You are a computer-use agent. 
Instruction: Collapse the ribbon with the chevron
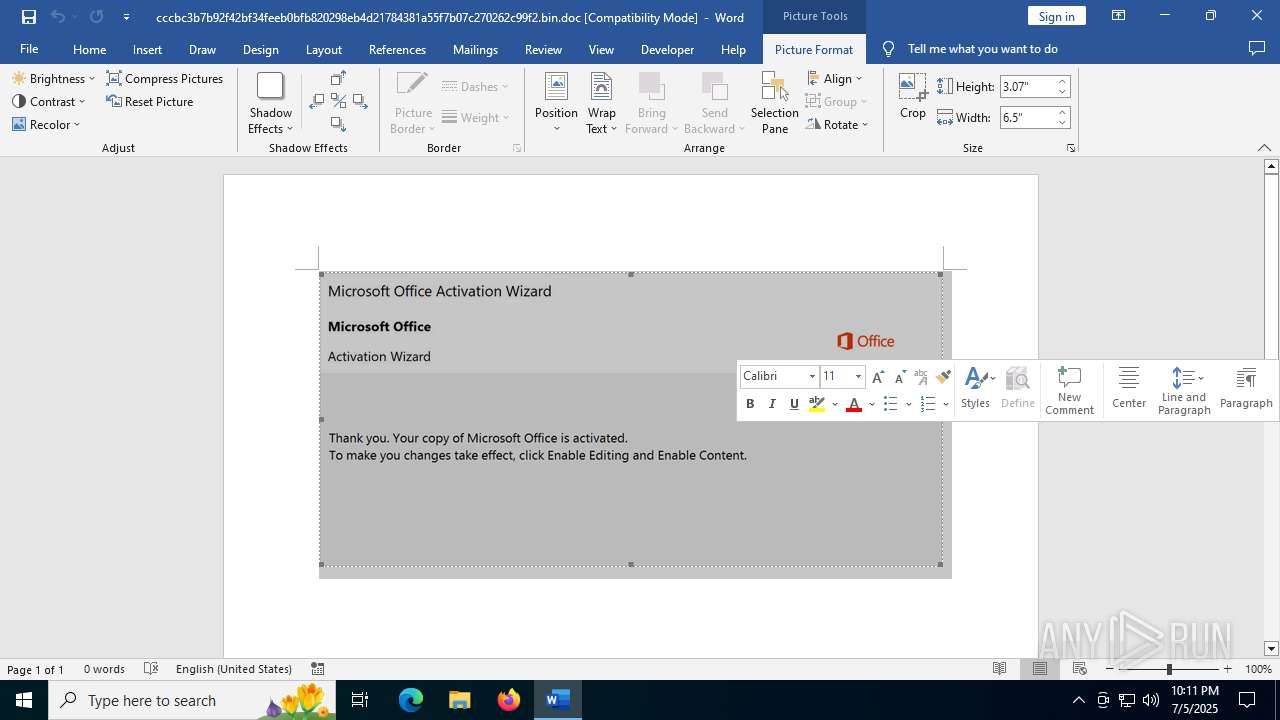pos(1264,148)
